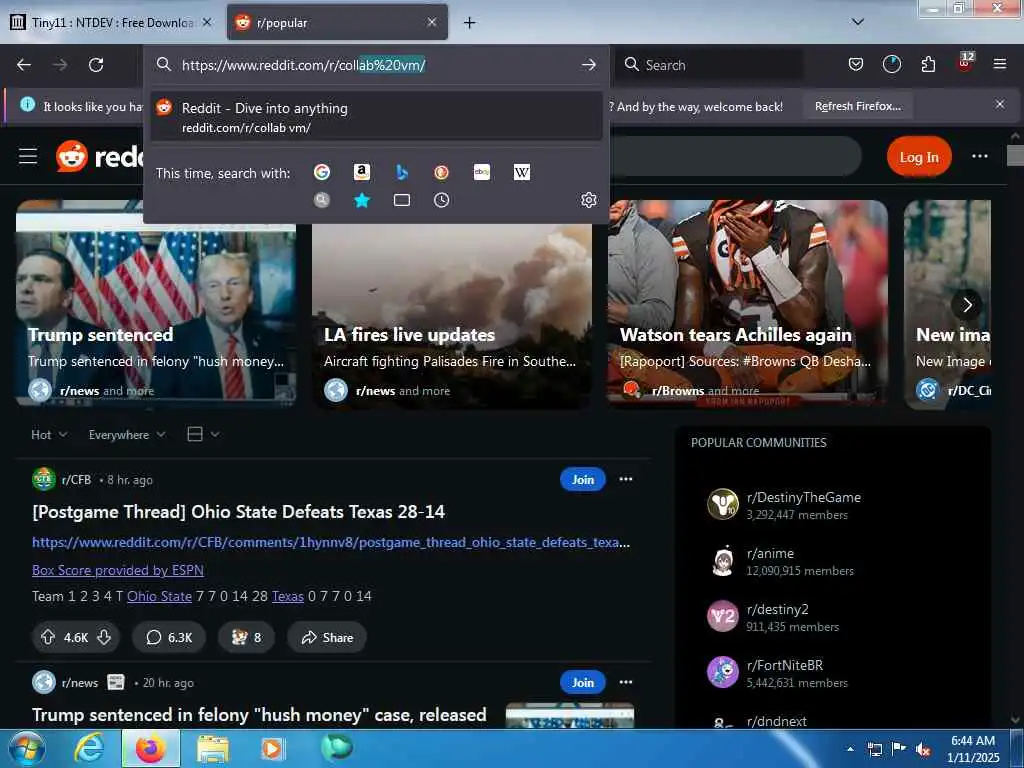Open the card view layout dropdown

coord(203,434)
